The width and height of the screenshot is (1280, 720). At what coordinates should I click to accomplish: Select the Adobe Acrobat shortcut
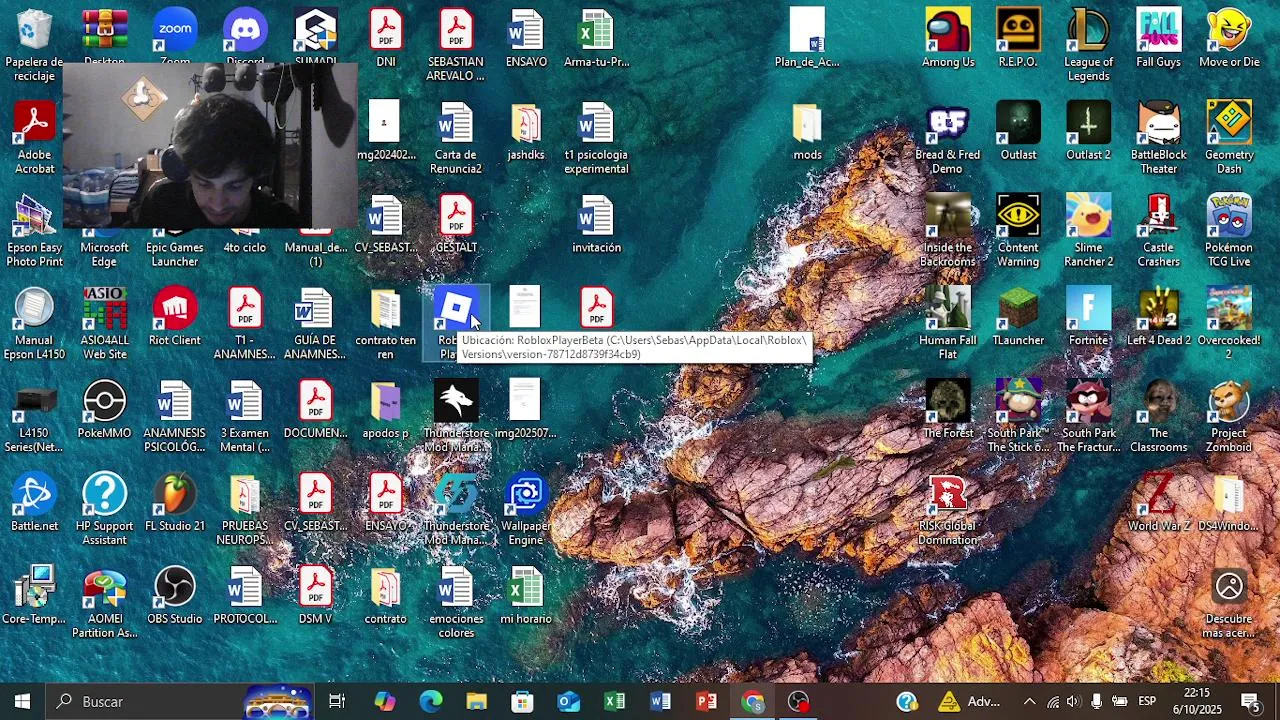tap(35, 138)
